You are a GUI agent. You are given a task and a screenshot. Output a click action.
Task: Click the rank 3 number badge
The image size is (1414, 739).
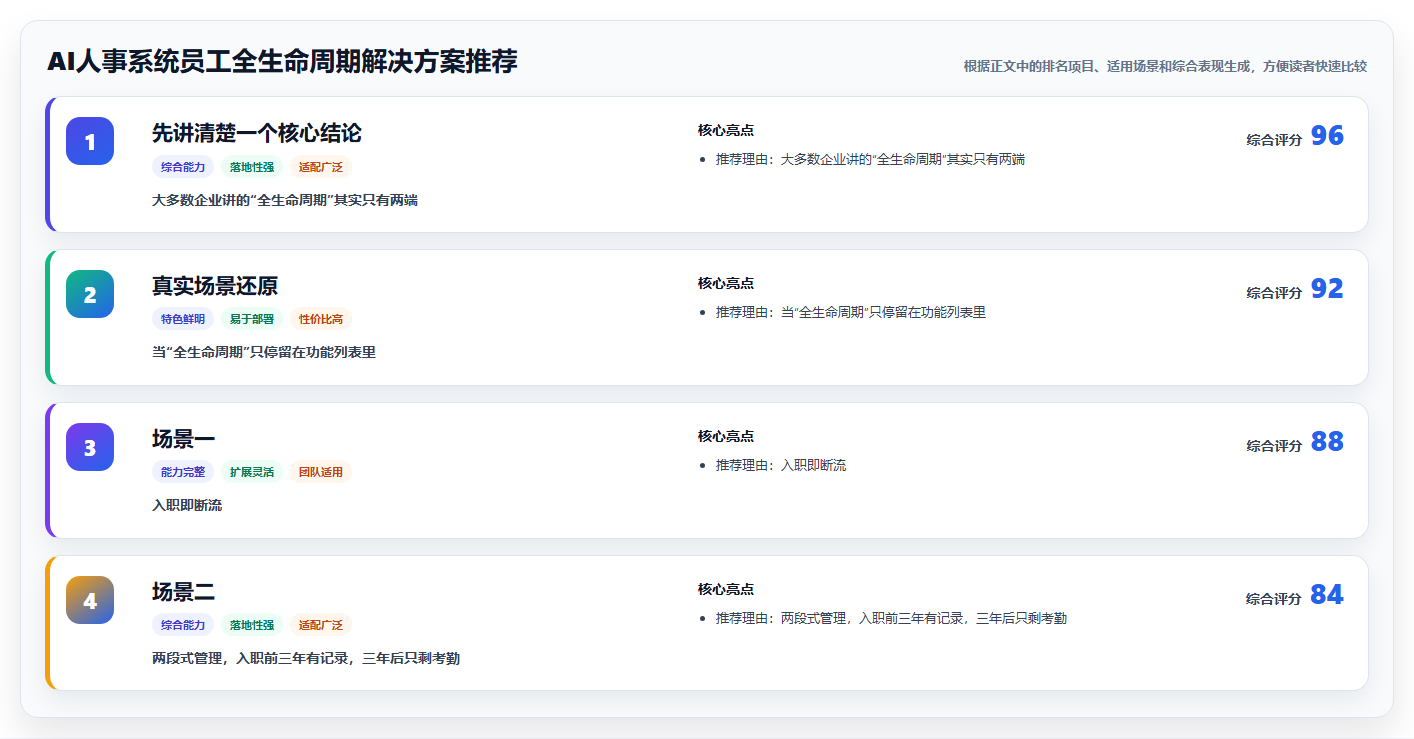pos(90,447)
